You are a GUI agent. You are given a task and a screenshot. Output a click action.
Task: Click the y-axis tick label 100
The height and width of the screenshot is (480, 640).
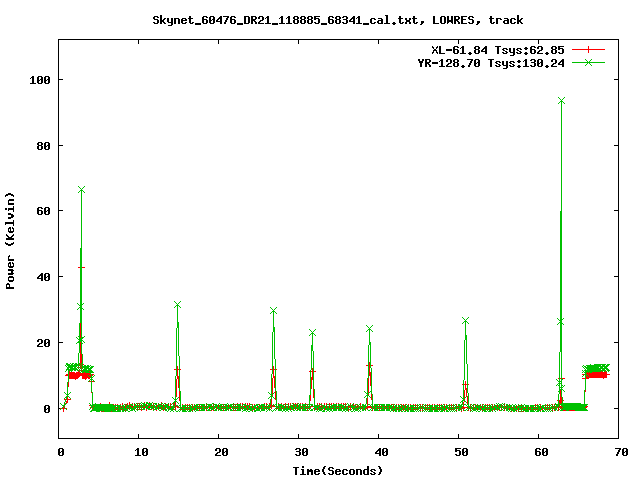[40, 80]
